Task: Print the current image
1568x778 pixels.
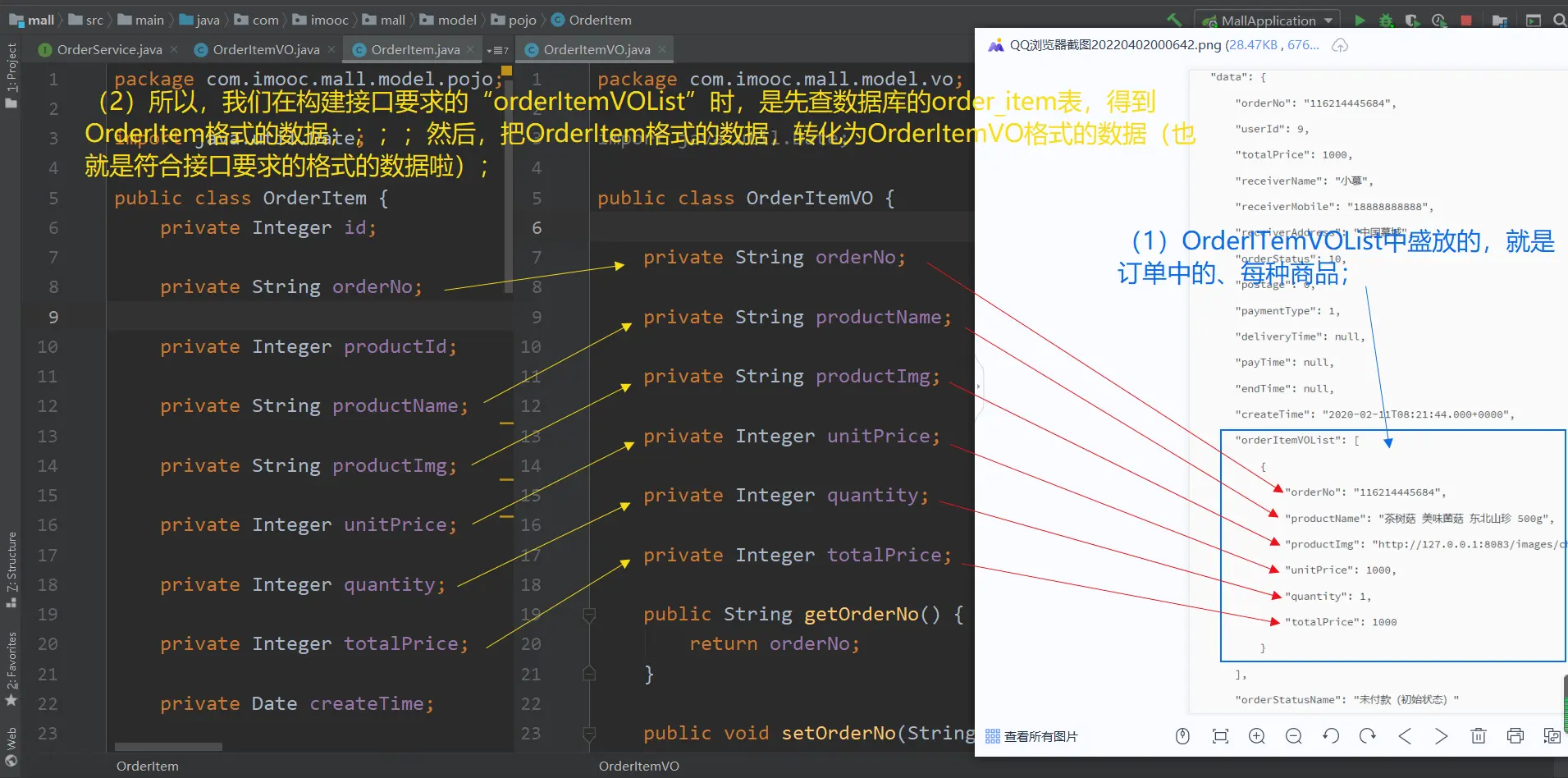Action: coord(1515,736)
